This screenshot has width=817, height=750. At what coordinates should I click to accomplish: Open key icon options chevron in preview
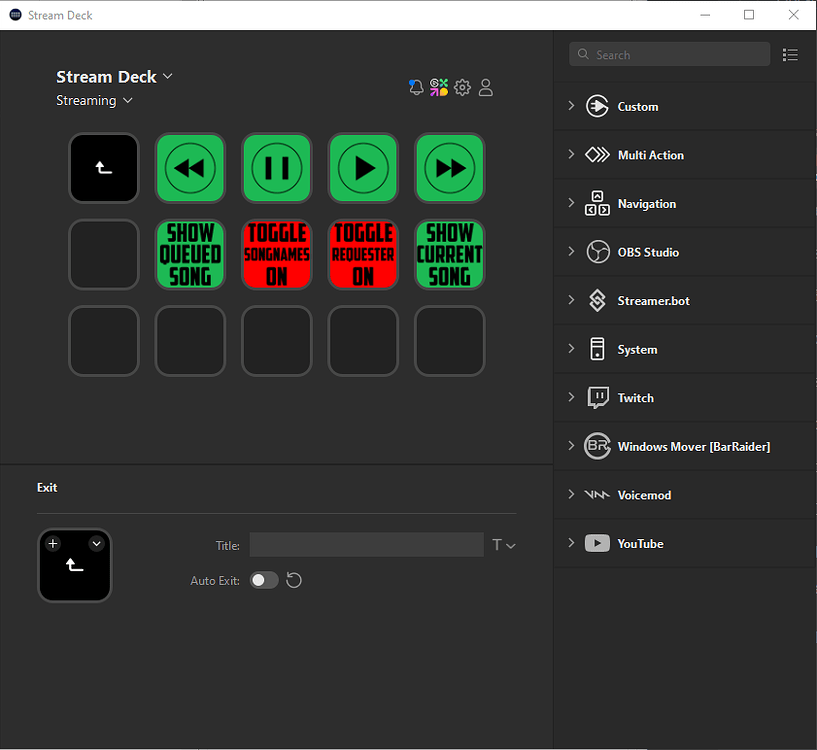point(96,544)
